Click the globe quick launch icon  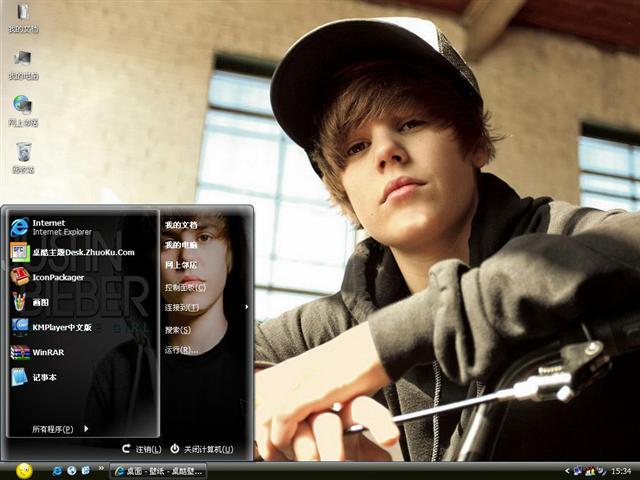pos(72,471)
